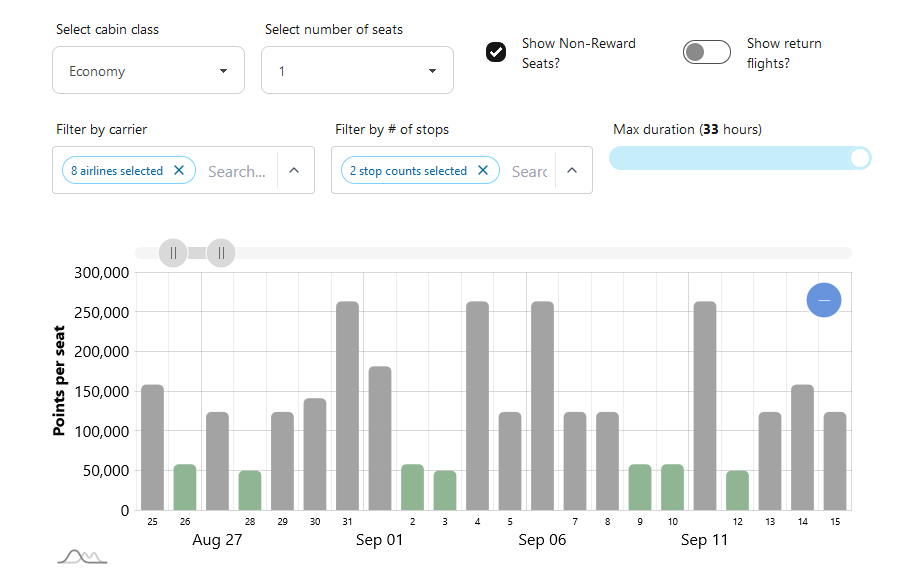Select the tall gray bar for Aug 31

click(x=347, y=406)
